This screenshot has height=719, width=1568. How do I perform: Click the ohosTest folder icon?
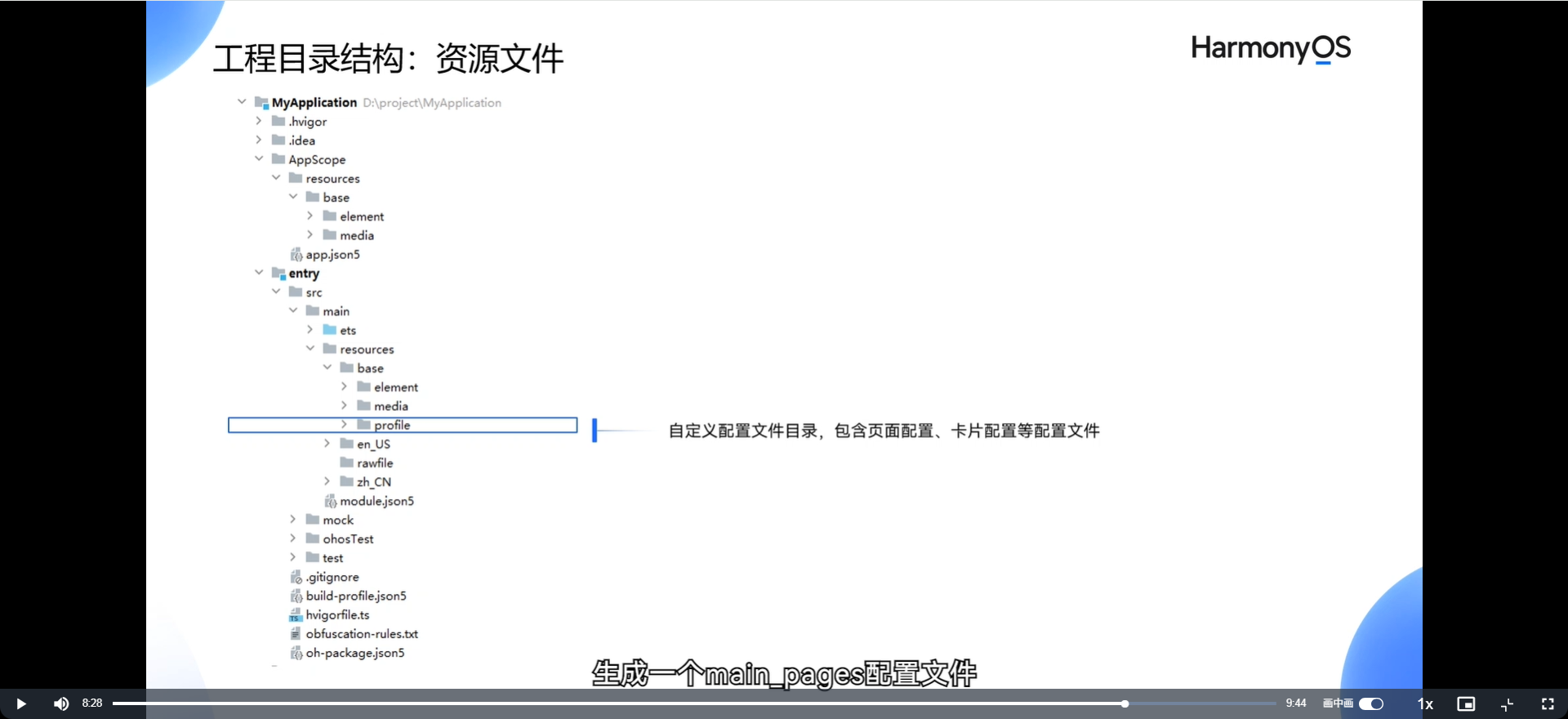tap(313, 538)
